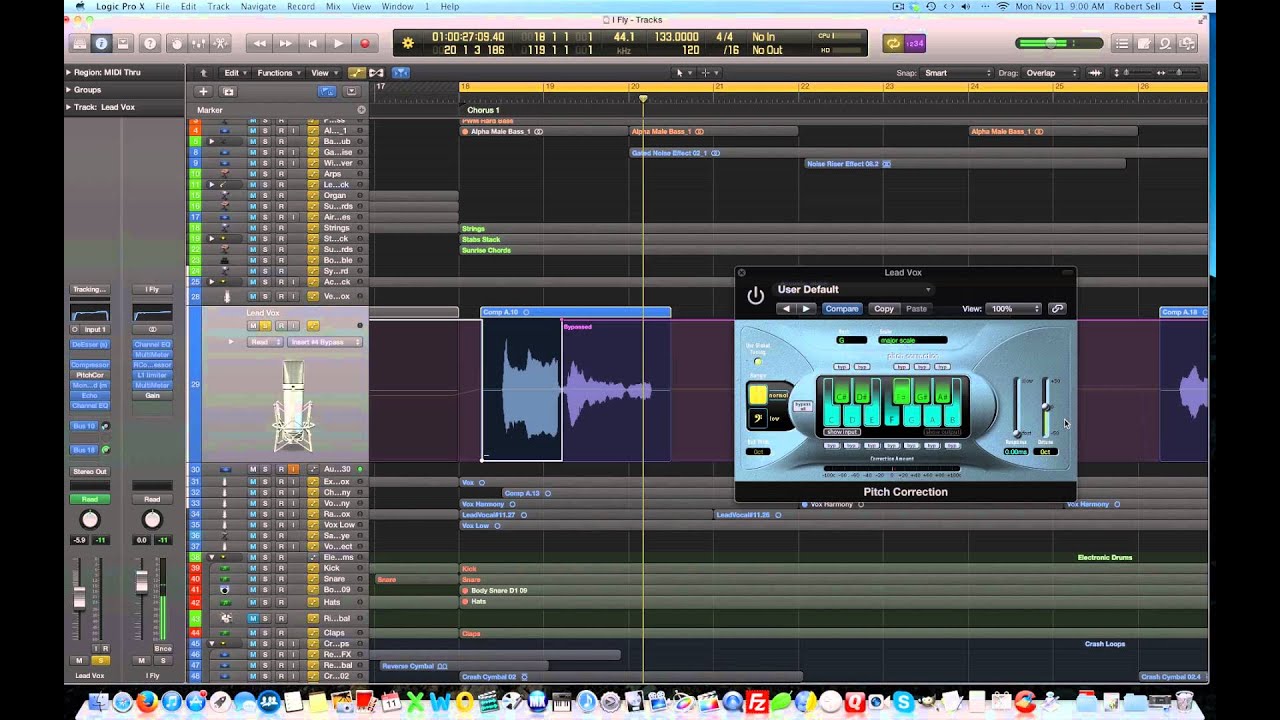The height and width of the screenshot is (720, 1280).
Task: Click the duplicate track button
Action: pyautogui.click(x=228, y=91)
